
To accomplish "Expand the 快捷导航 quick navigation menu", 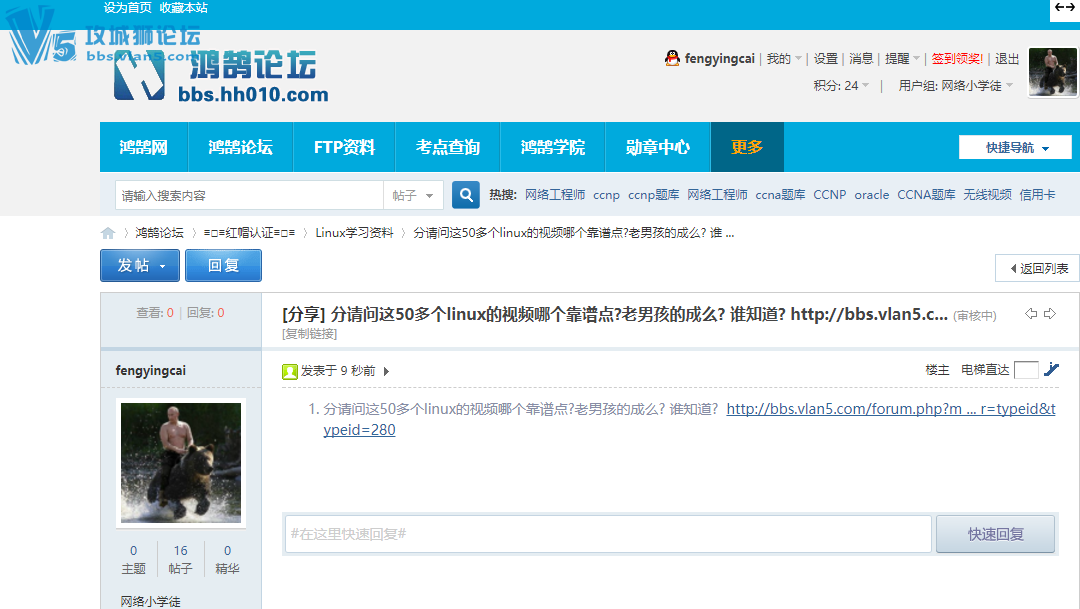I will click(1015, 148).
